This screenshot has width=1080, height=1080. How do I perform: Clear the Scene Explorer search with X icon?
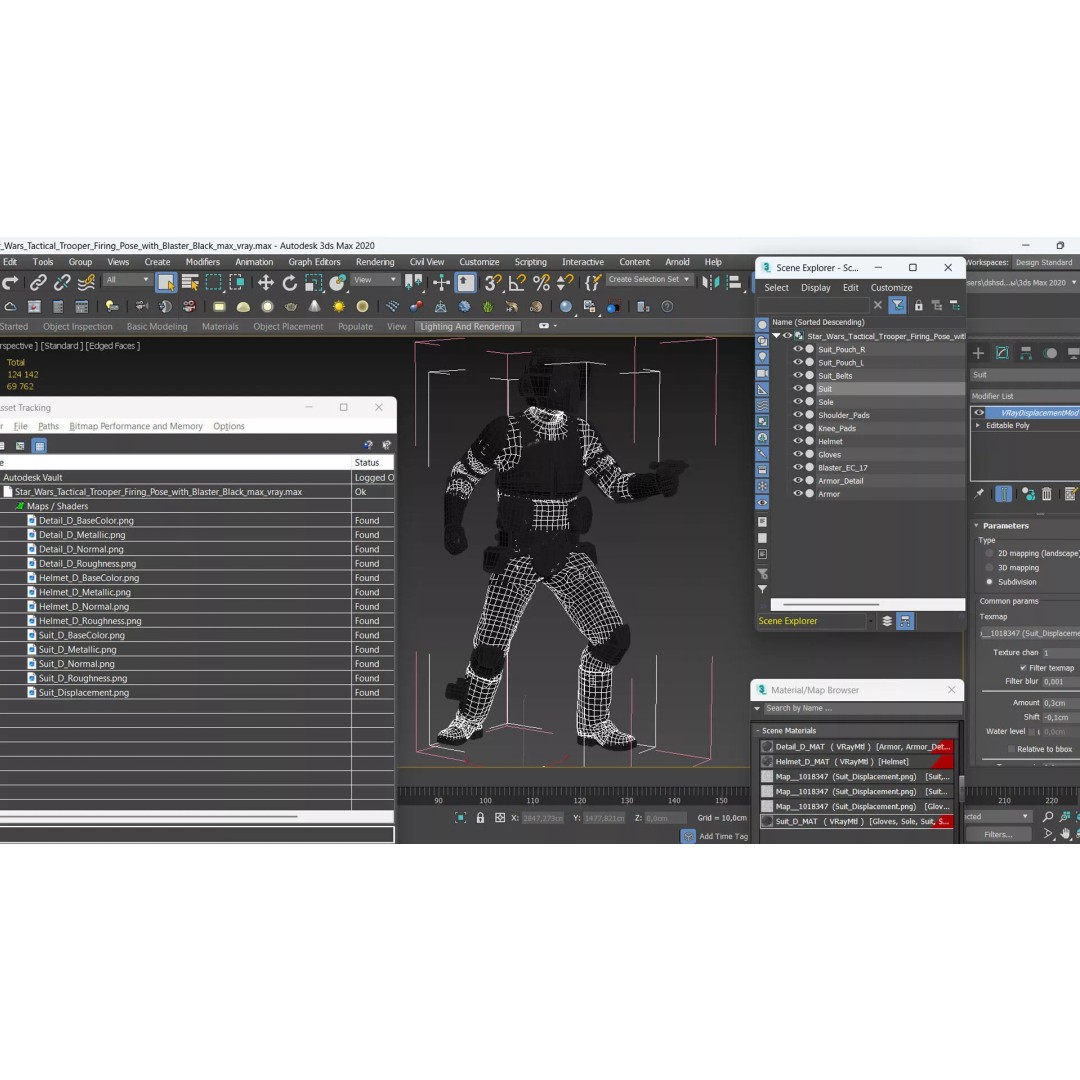point(878,305)
